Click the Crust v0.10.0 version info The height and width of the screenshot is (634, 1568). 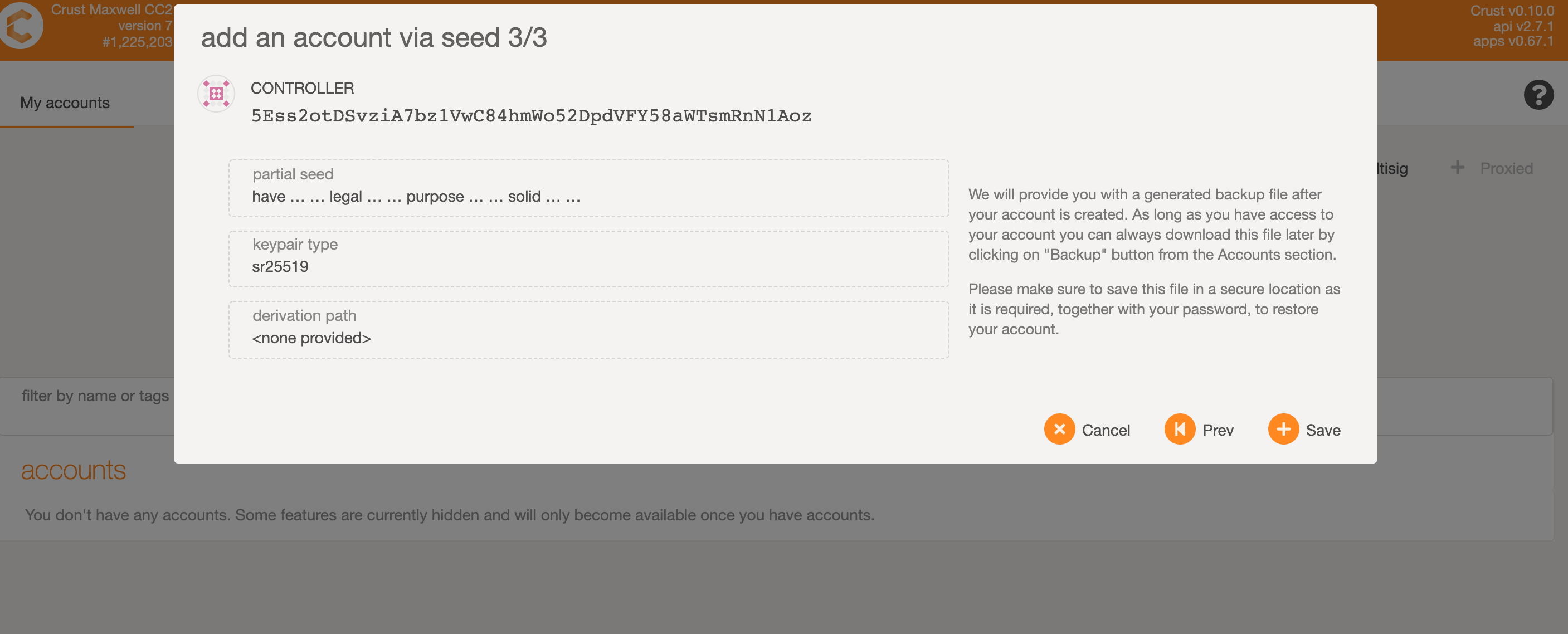(1512, 11)
